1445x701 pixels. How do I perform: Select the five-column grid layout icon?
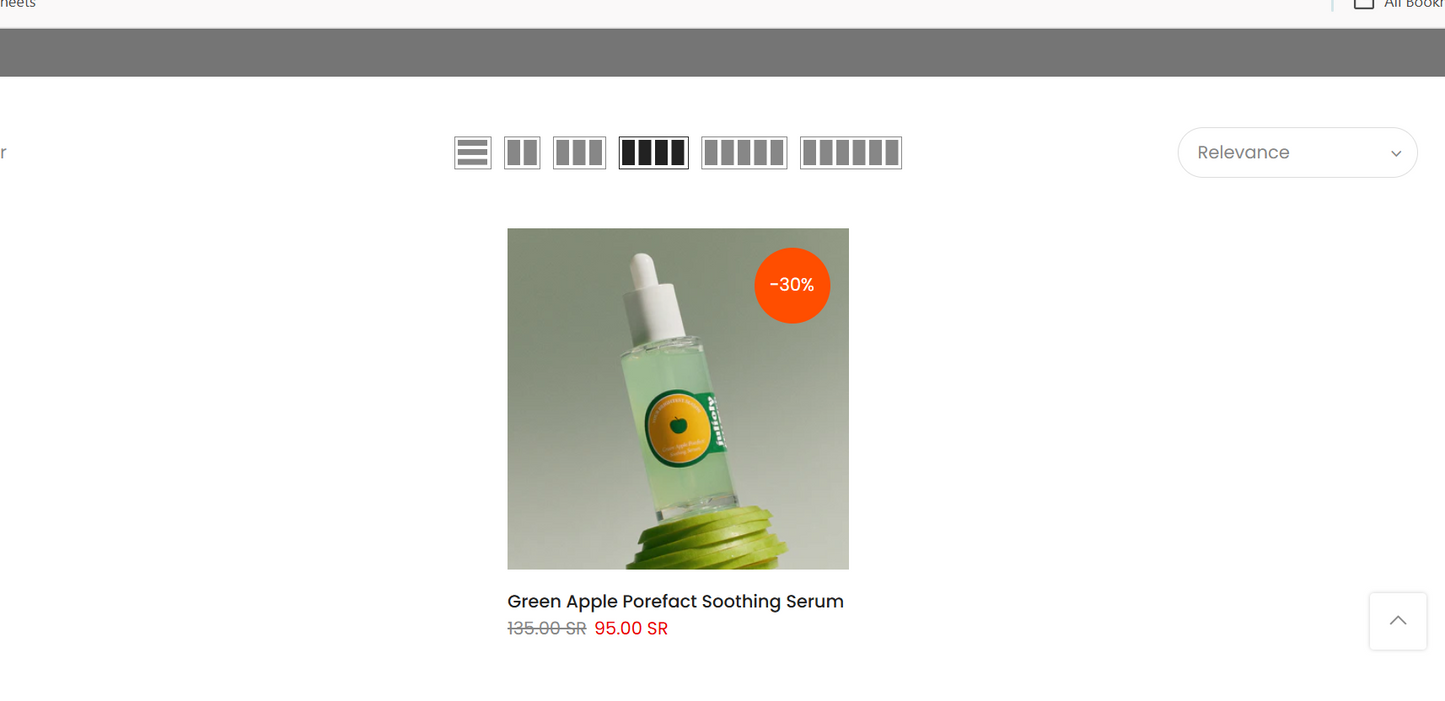744,153
